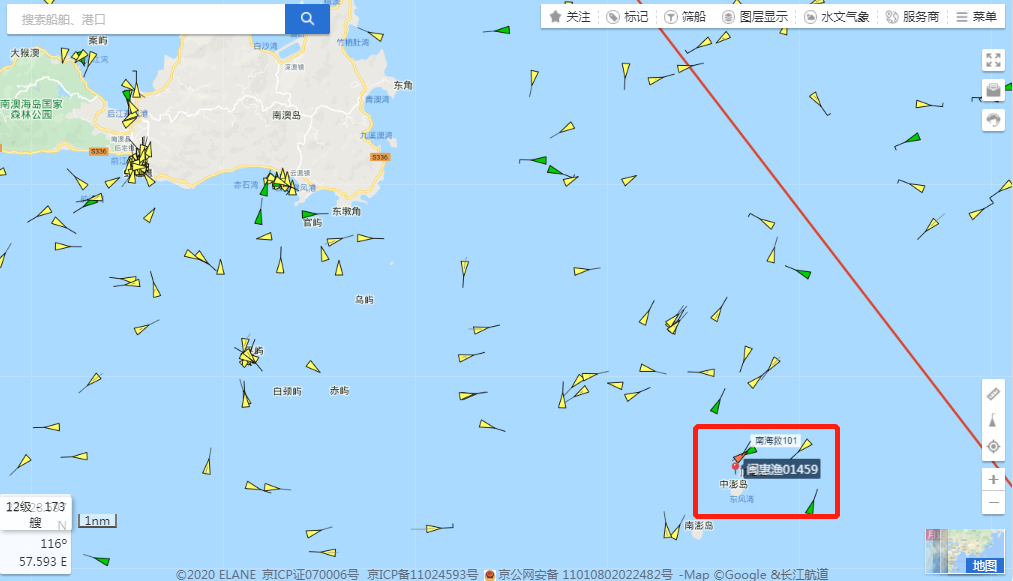Expand the 筛船 ship filter options
1013x581 pixels.
pos(685,17)
